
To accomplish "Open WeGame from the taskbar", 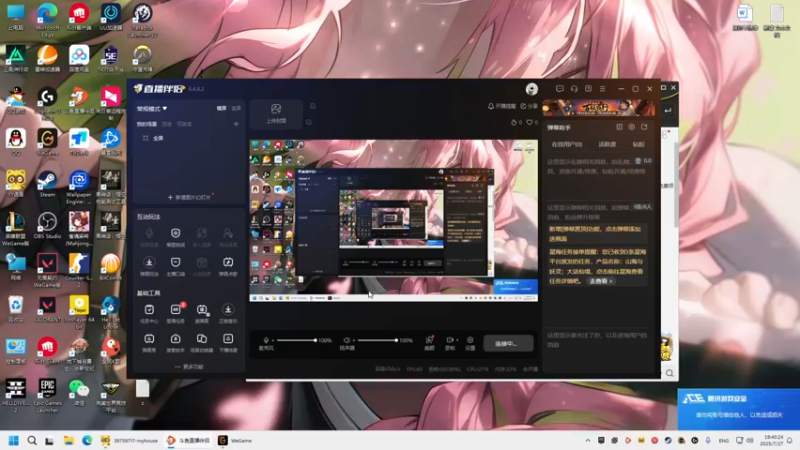I will coord(236,440).
